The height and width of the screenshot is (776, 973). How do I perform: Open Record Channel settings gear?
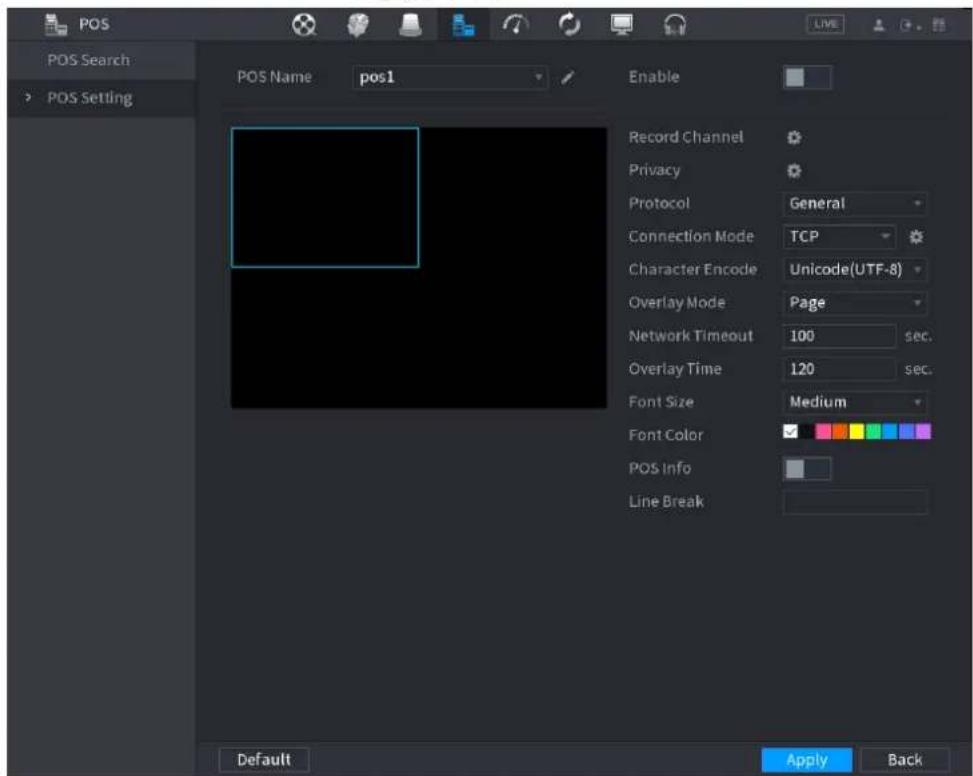click(794, 137)
